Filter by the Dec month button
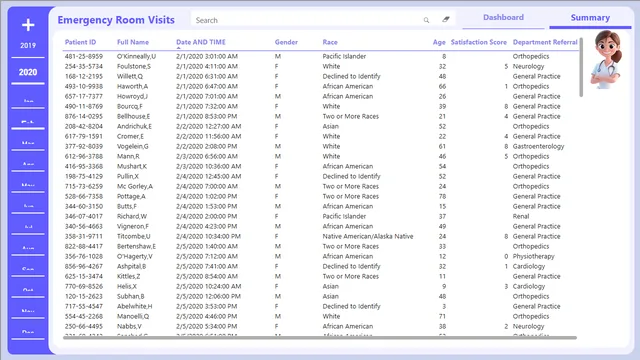 (28, 332)
